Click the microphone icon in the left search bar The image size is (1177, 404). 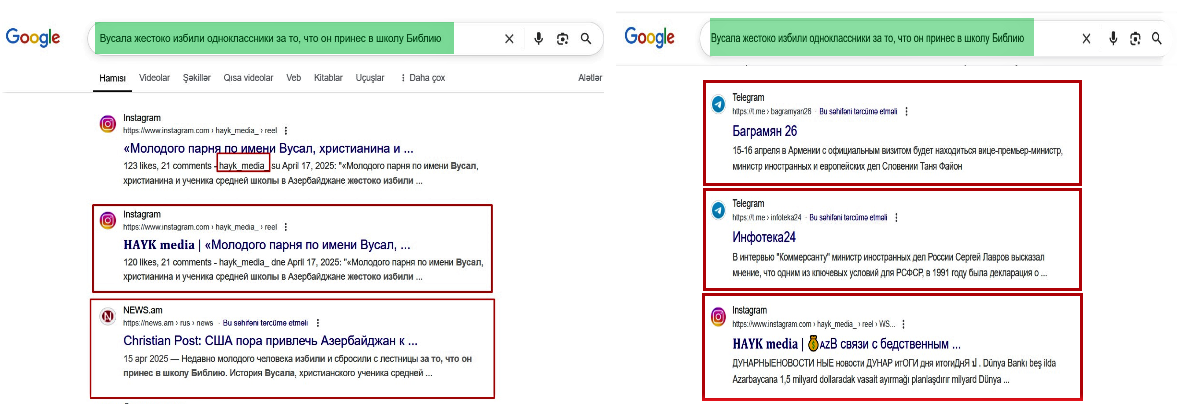tap(538, 39)
